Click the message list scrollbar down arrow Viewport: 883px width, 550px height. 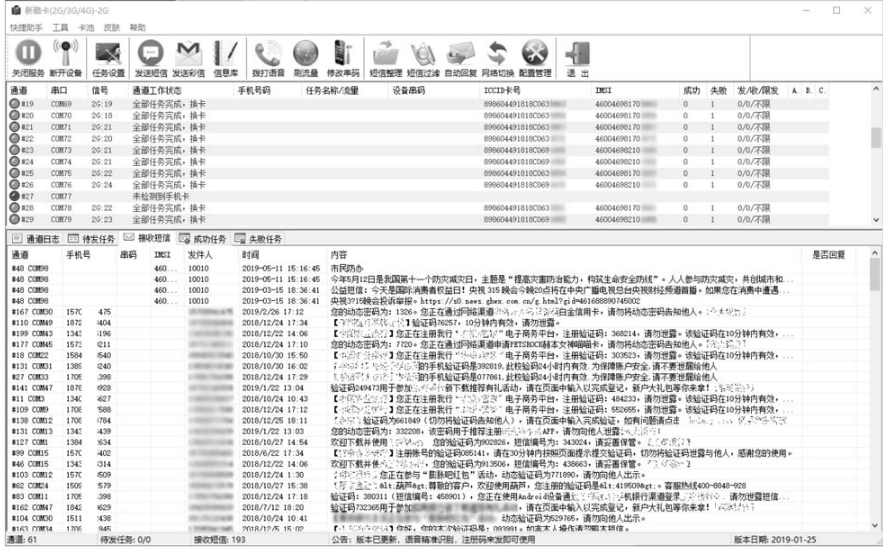pos(875,525)
